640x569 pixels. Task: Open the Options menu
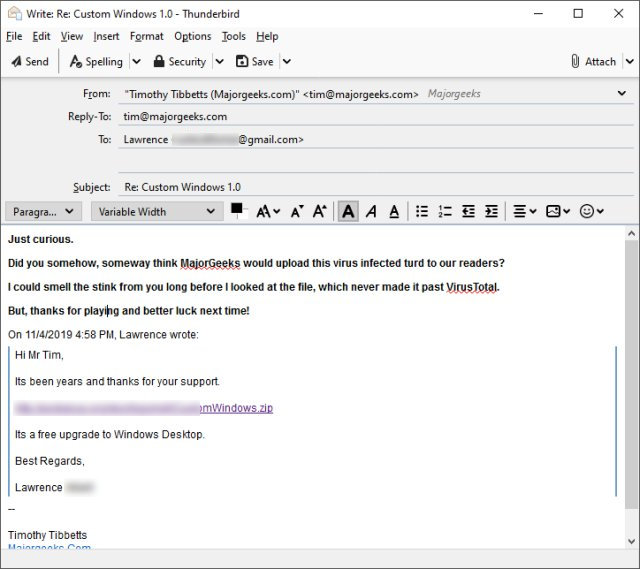193,36
